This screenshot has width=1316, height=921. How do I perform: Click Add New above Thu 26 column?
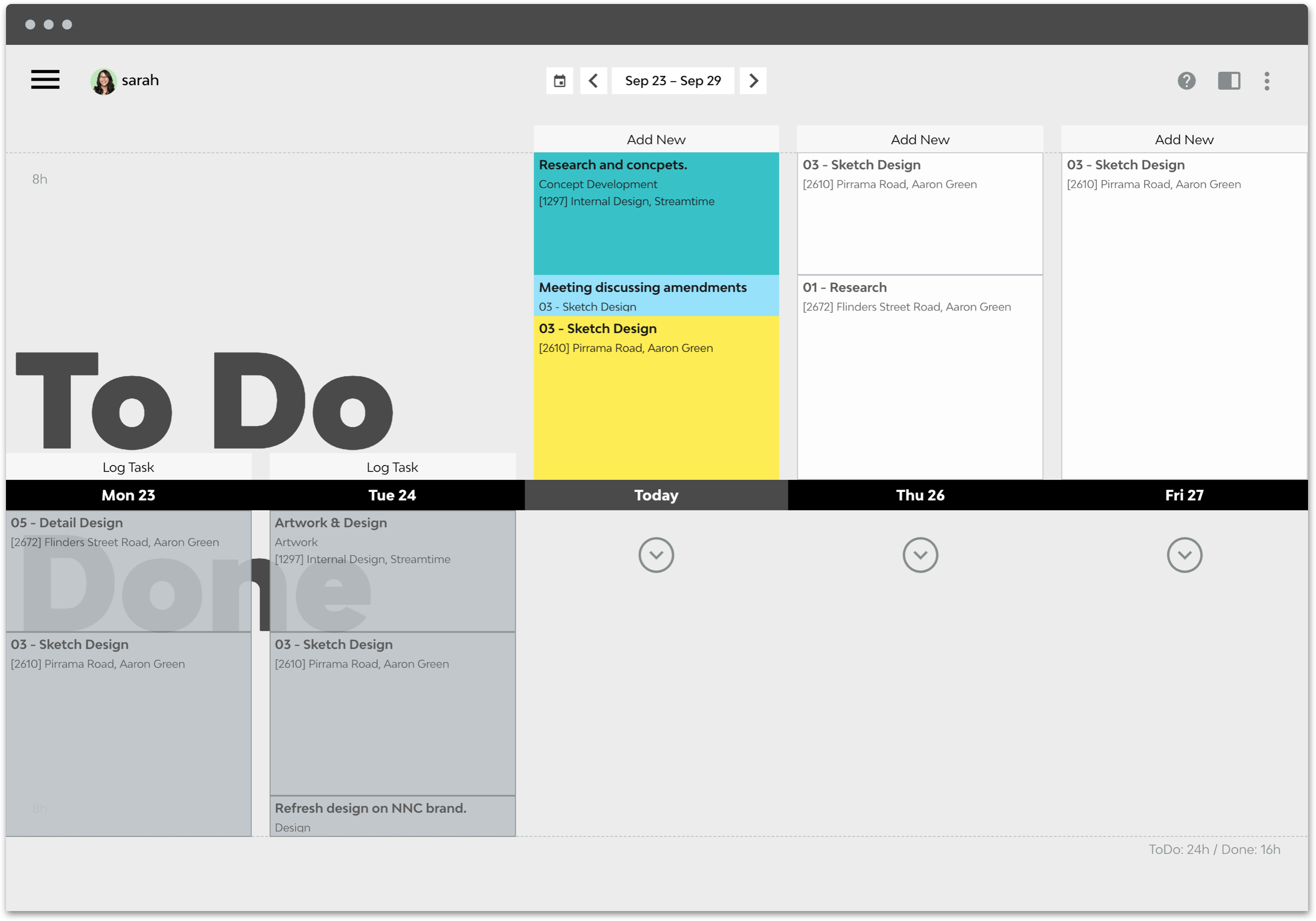pos(920,139)
